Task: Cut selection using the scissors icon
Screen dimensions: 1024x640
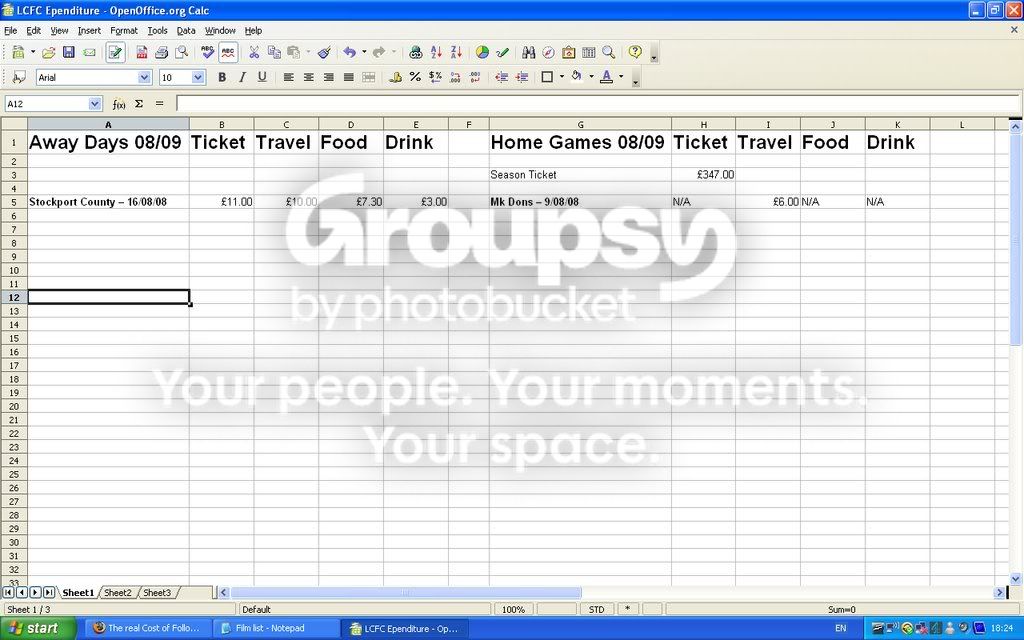Action: pyautogui.click(x=254, y=52)
